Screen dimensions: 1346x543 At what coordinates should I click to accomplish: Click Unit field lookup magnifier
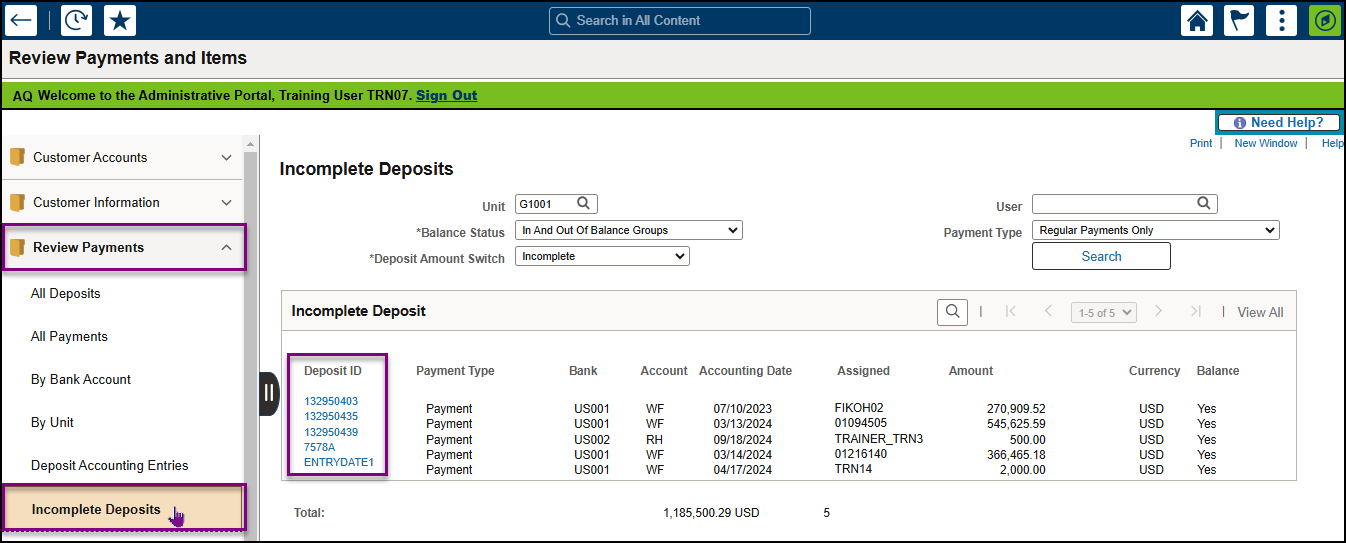point(584,204)
